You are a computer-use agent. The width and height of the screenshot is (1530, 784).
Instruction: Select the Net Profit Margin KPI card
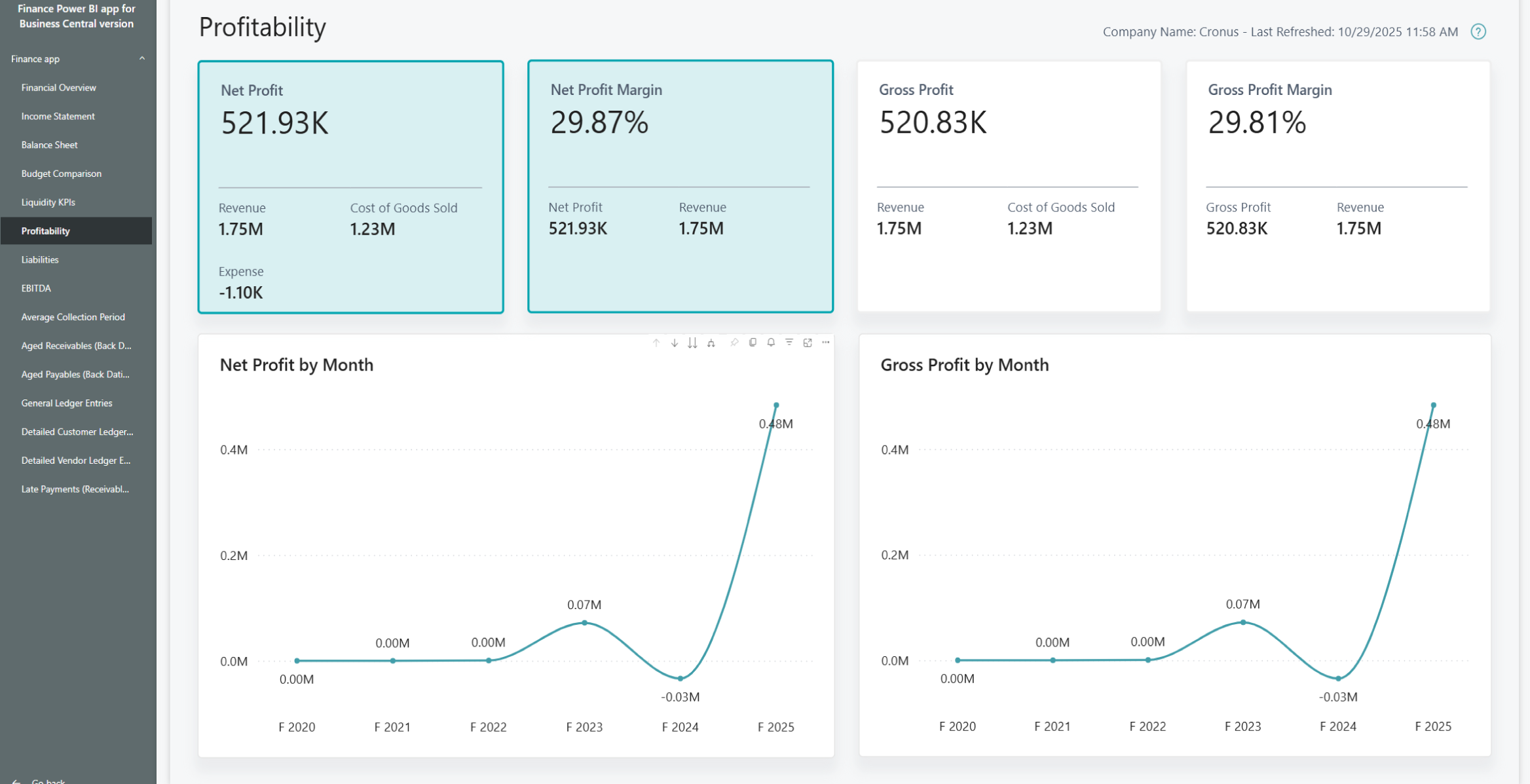pos(681,188)
